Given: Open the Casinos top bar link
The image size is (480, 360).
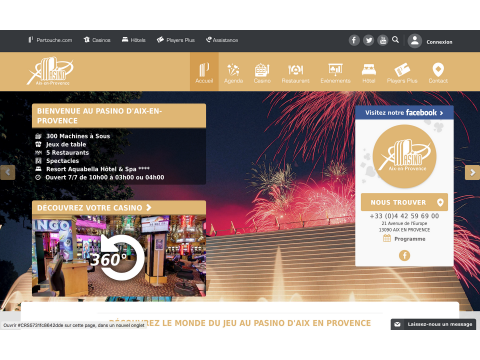Looking at the screenshot, I should [x=97, y=40].
